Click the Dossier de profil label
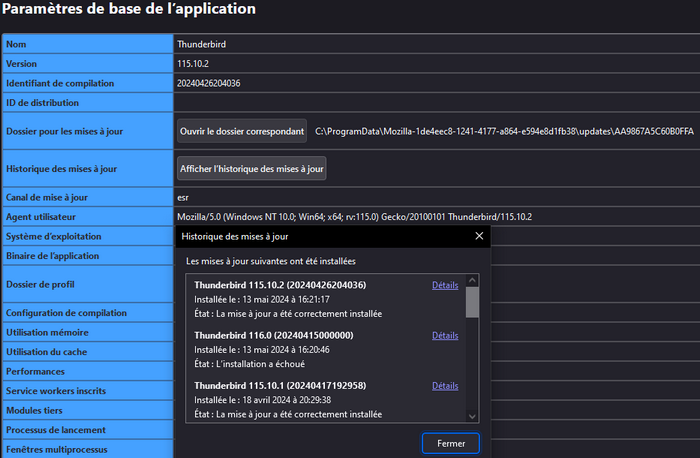The width and height of the screenshot is (700, 458). (x=40, y=284)
